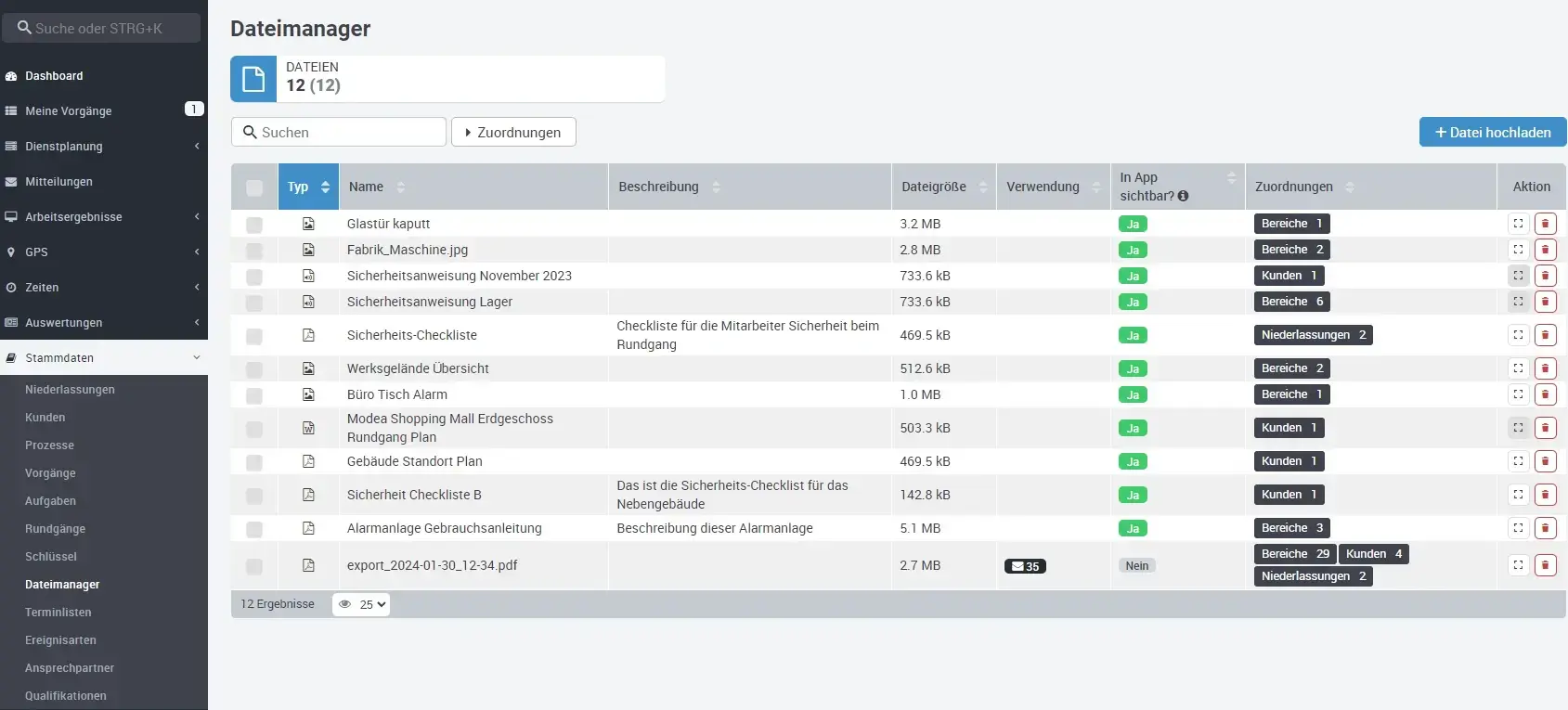Expand Auswertungen in the sidebar
The width and height of the screenshot is (1568, 710).
pyautogui.click(x=104, y=322)
